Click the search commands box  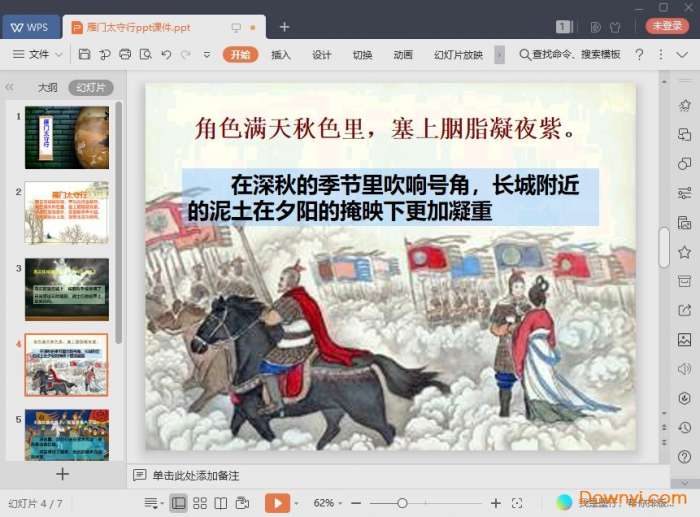pos(570,54)
